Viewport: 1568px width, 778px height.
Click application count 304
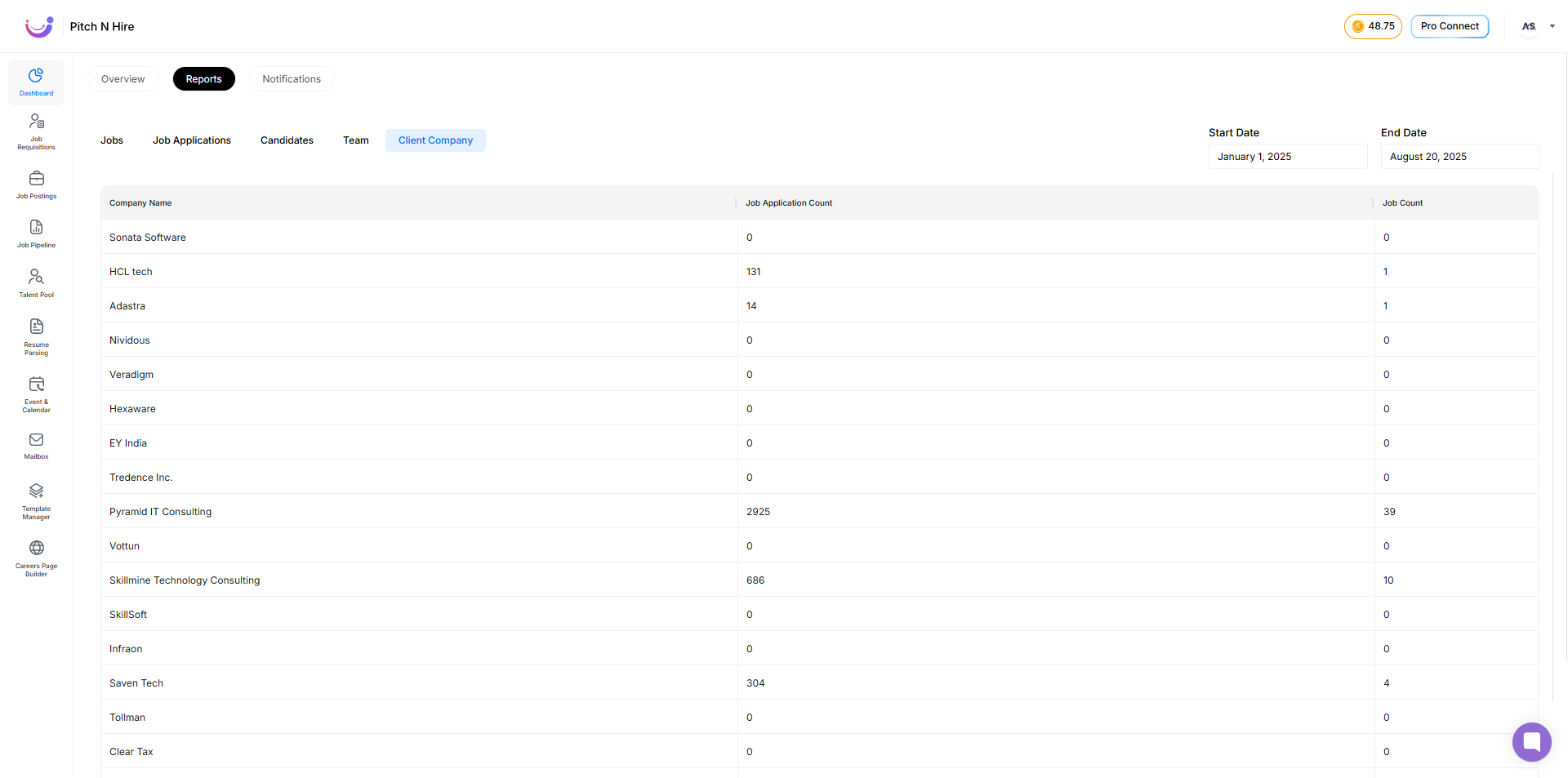[x=755, y=683]
